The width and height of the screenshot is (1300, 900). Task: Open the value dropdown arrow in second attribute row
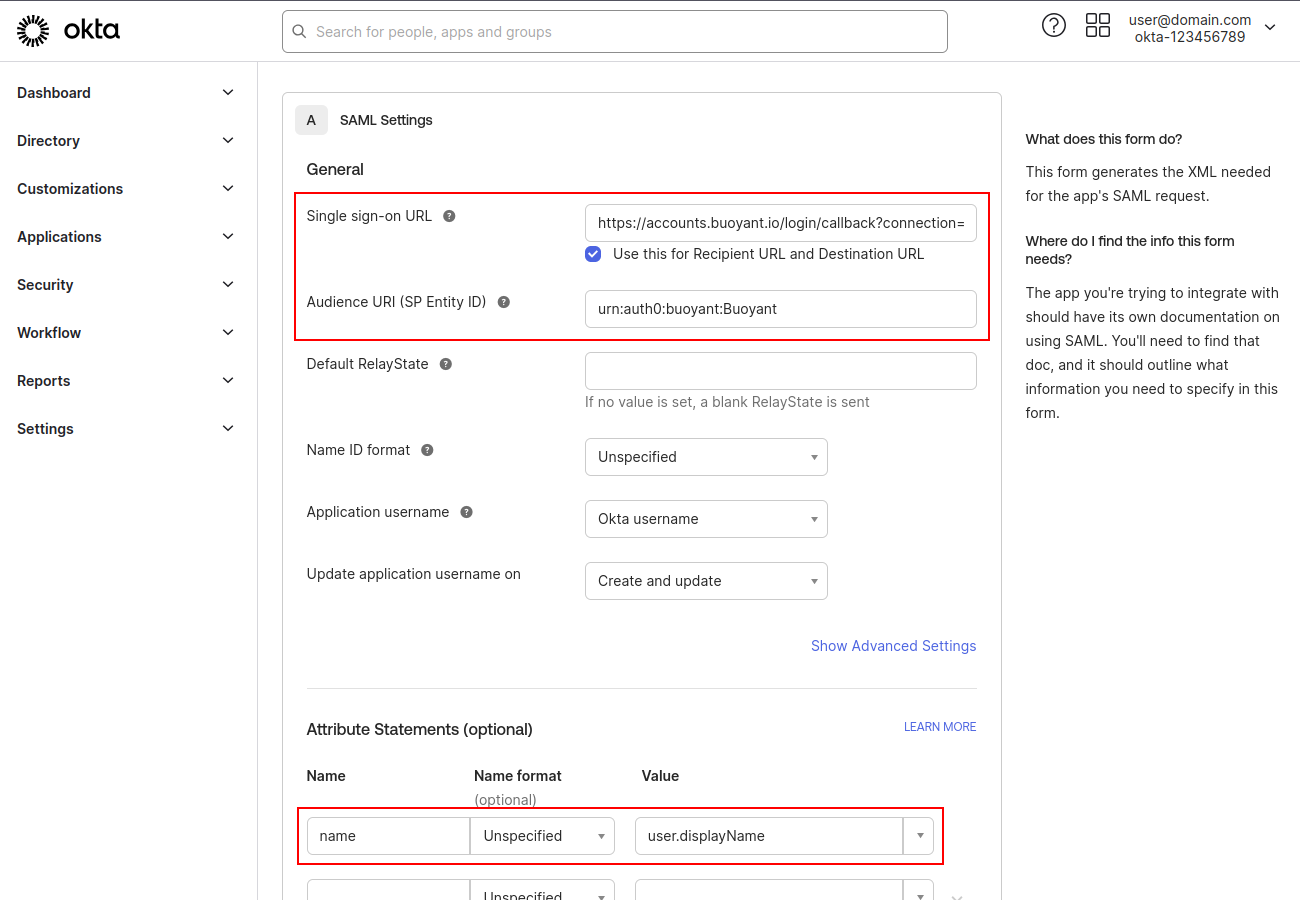919,890
